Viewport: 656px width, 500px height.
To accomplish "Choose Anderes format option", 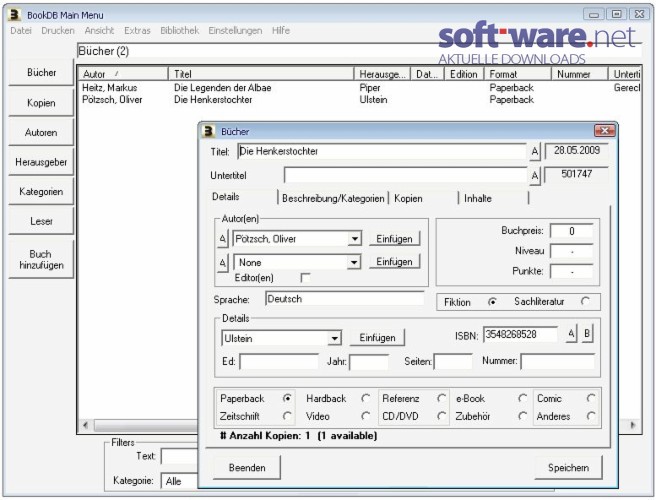I will point(591,416).
